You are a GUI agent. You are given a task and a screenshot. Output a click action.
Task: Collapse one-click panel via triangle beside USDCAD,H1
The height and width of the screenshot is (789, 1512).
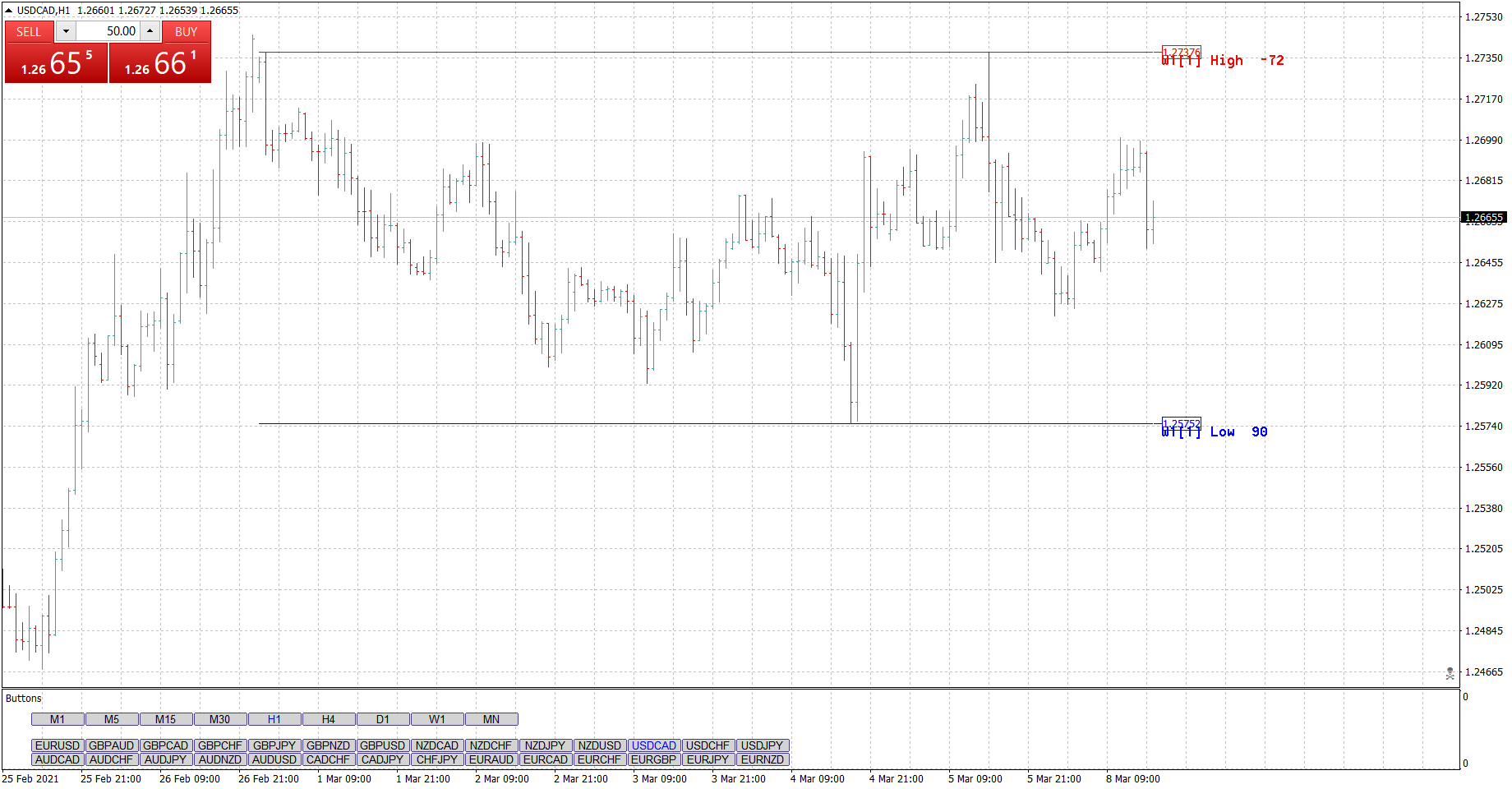(9, 11)
